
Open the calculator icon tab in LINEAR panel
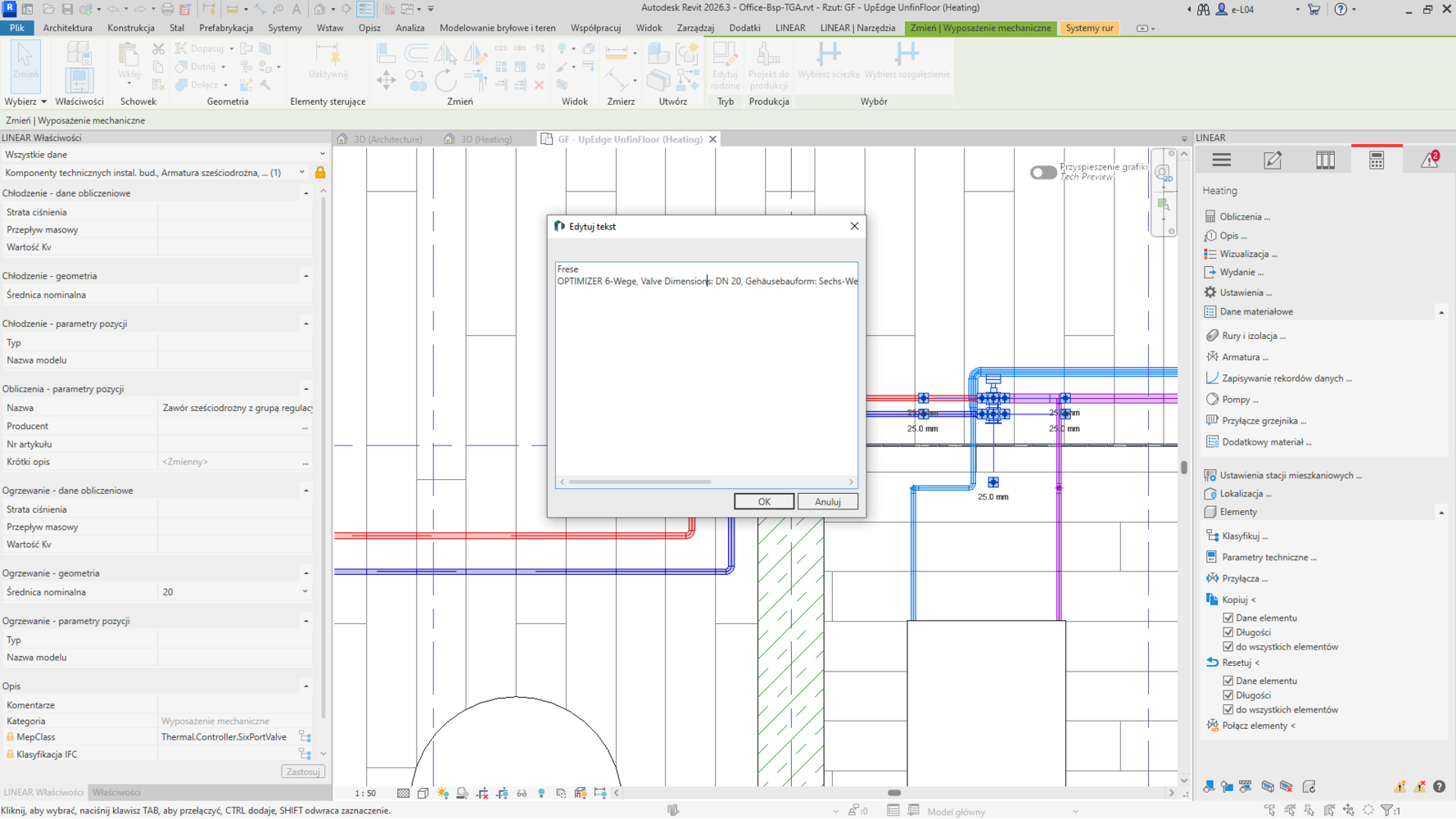(1377, 161)
